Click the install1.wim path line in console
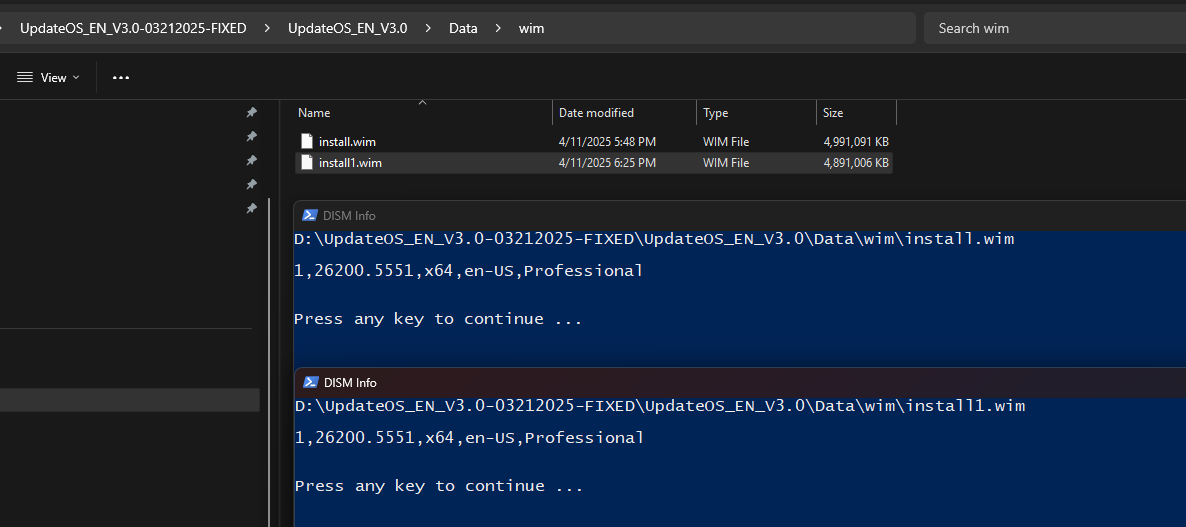Viewport: 1186px width, 527px height. point(660,407)
